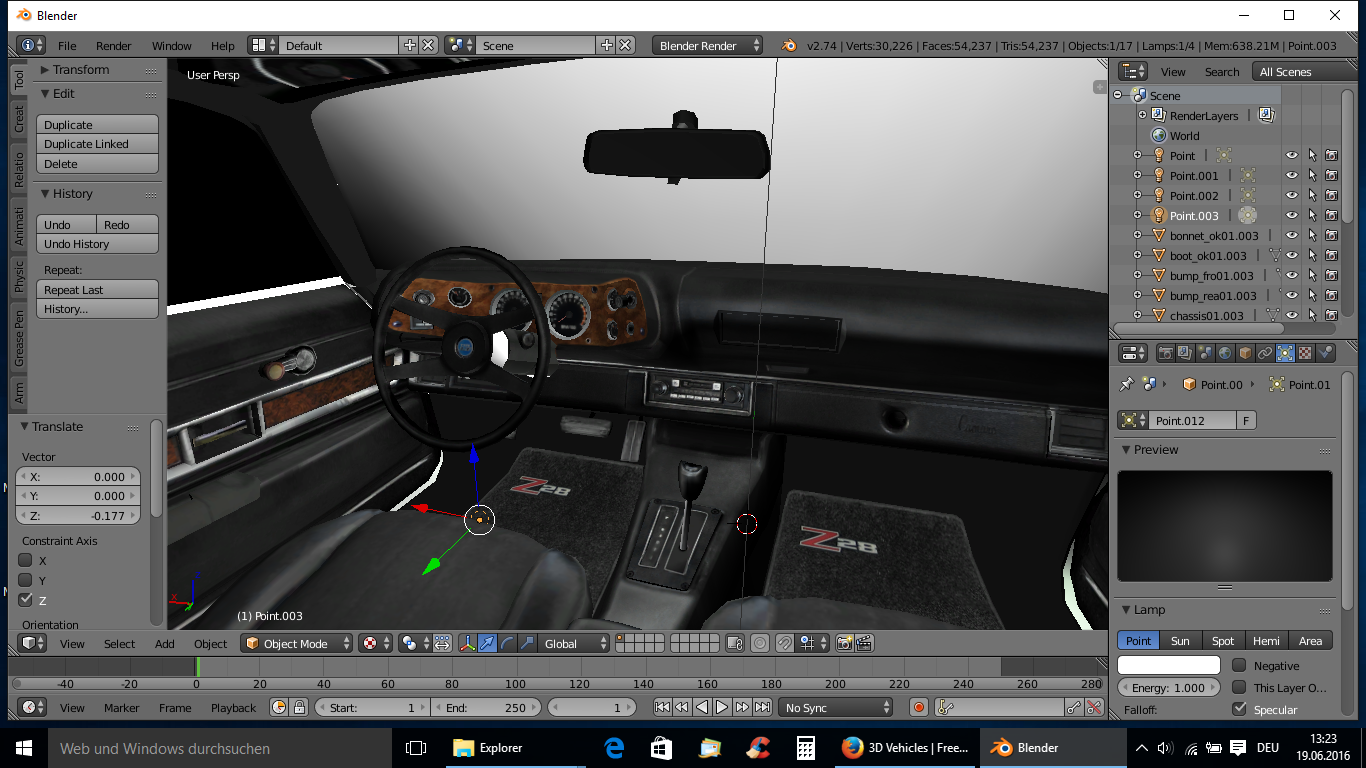Open the Render properties camera tab
Image resolution: width=1366 pixels, height=768 pixels.
[1165, 353]
